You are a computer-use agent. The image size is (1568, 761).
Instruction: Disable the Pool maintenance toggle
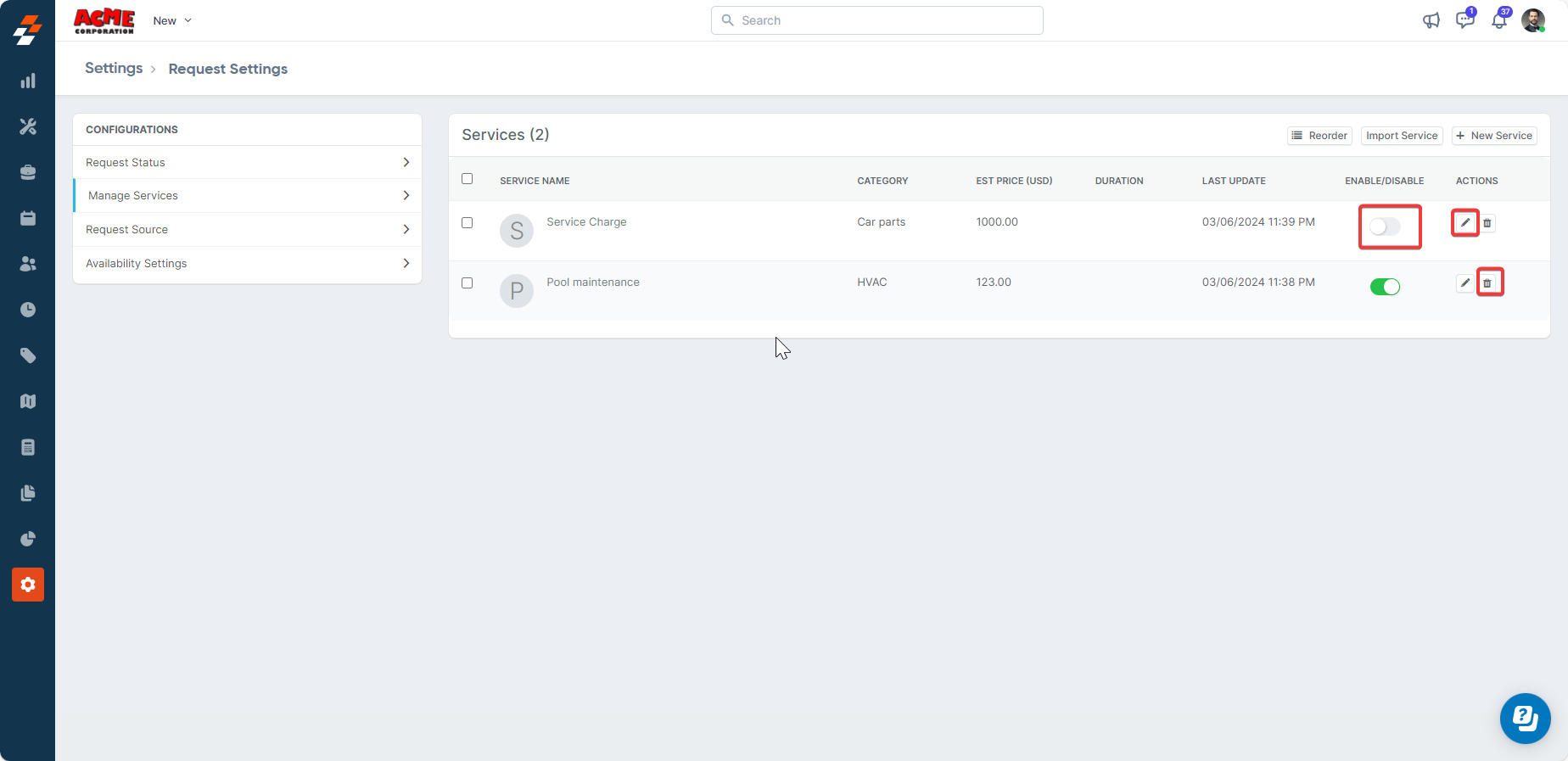[1385, 287]
